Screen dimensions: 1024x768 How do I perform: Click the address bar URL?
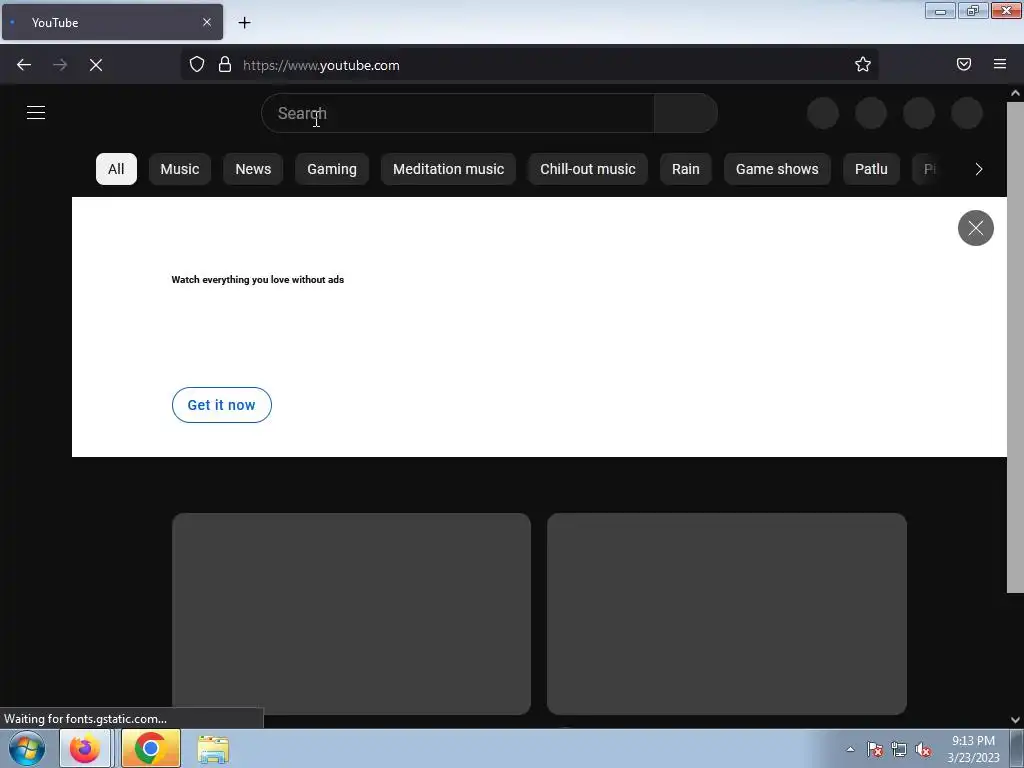pos(321,65)
